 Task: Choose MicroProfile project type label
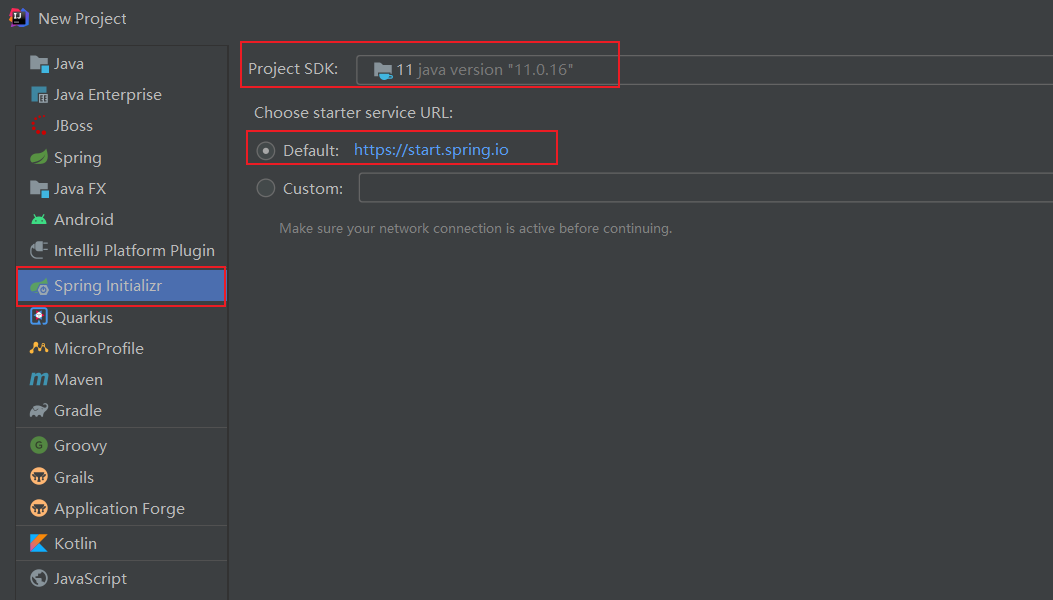[99, 349]
